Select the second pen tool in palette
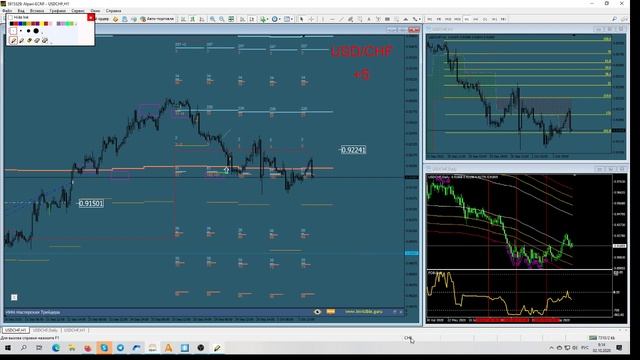This screenshot has width=640, height=360. tap(22, 40)
